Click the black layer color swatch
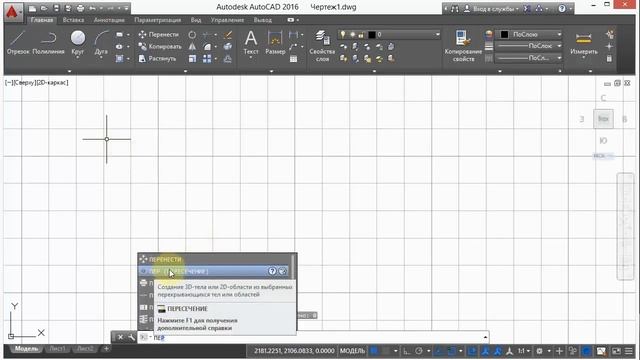 (x=372, y=35)
